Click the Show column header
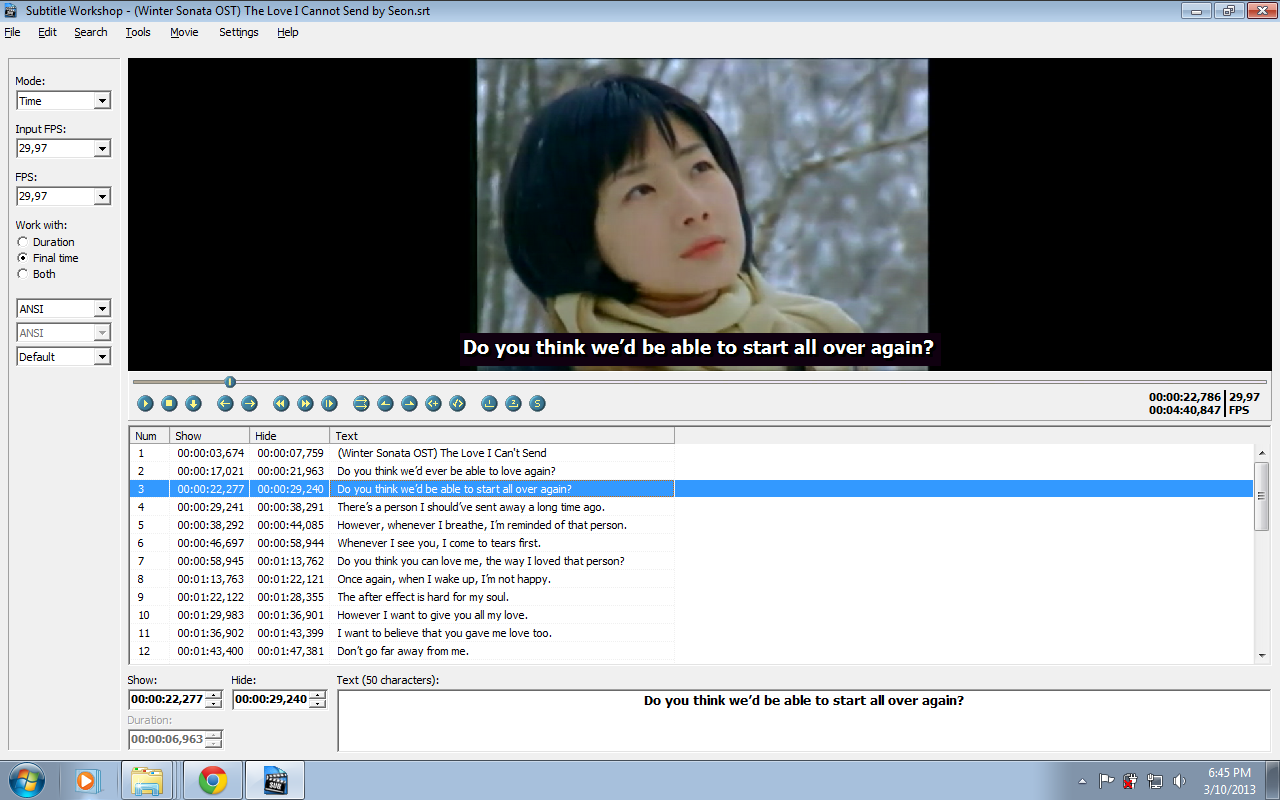The height and width of the screenshot is (800, 1280). [x=209, y=436]
